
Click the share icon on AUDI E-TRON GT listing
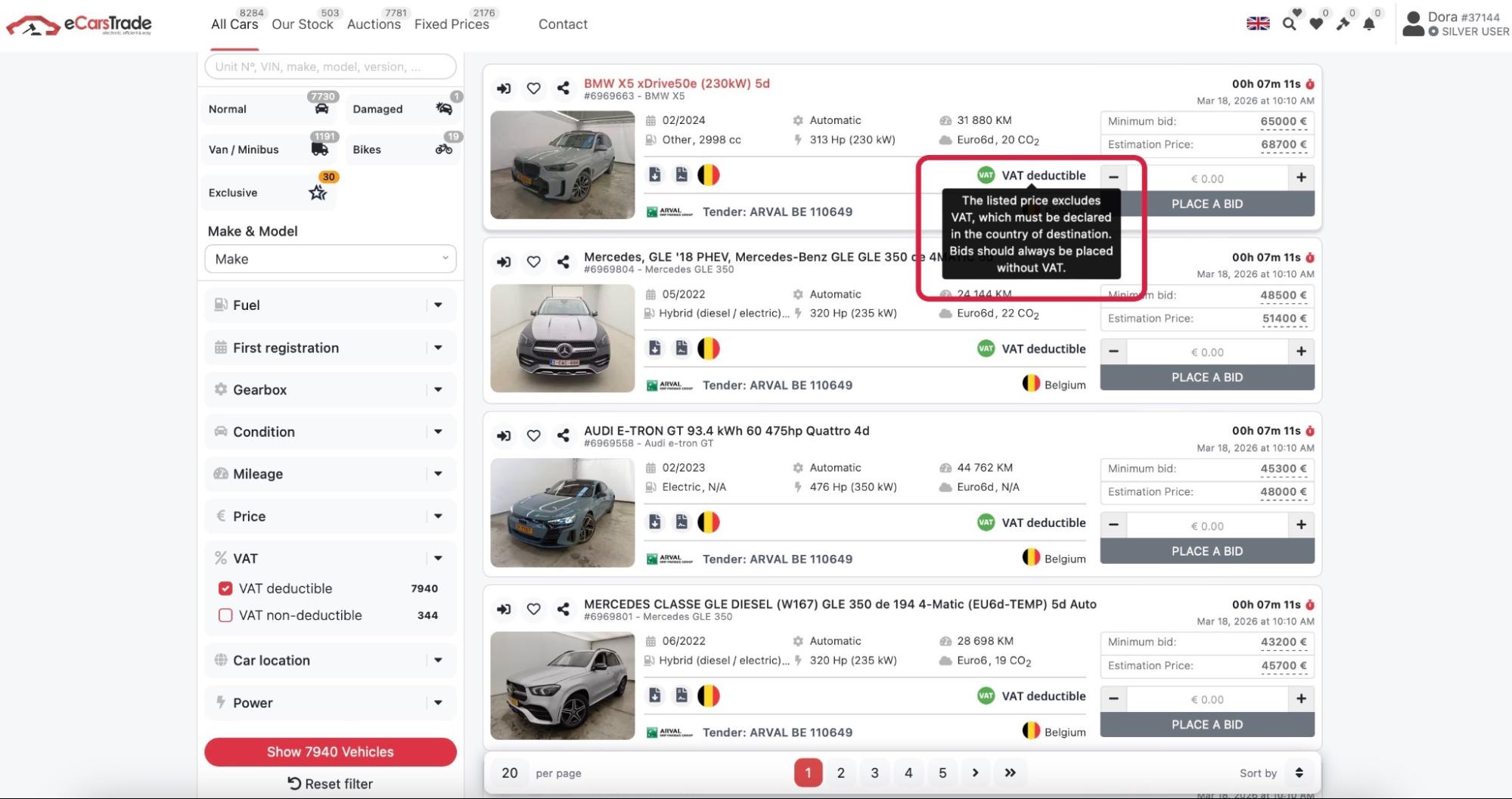coord(563,435)
